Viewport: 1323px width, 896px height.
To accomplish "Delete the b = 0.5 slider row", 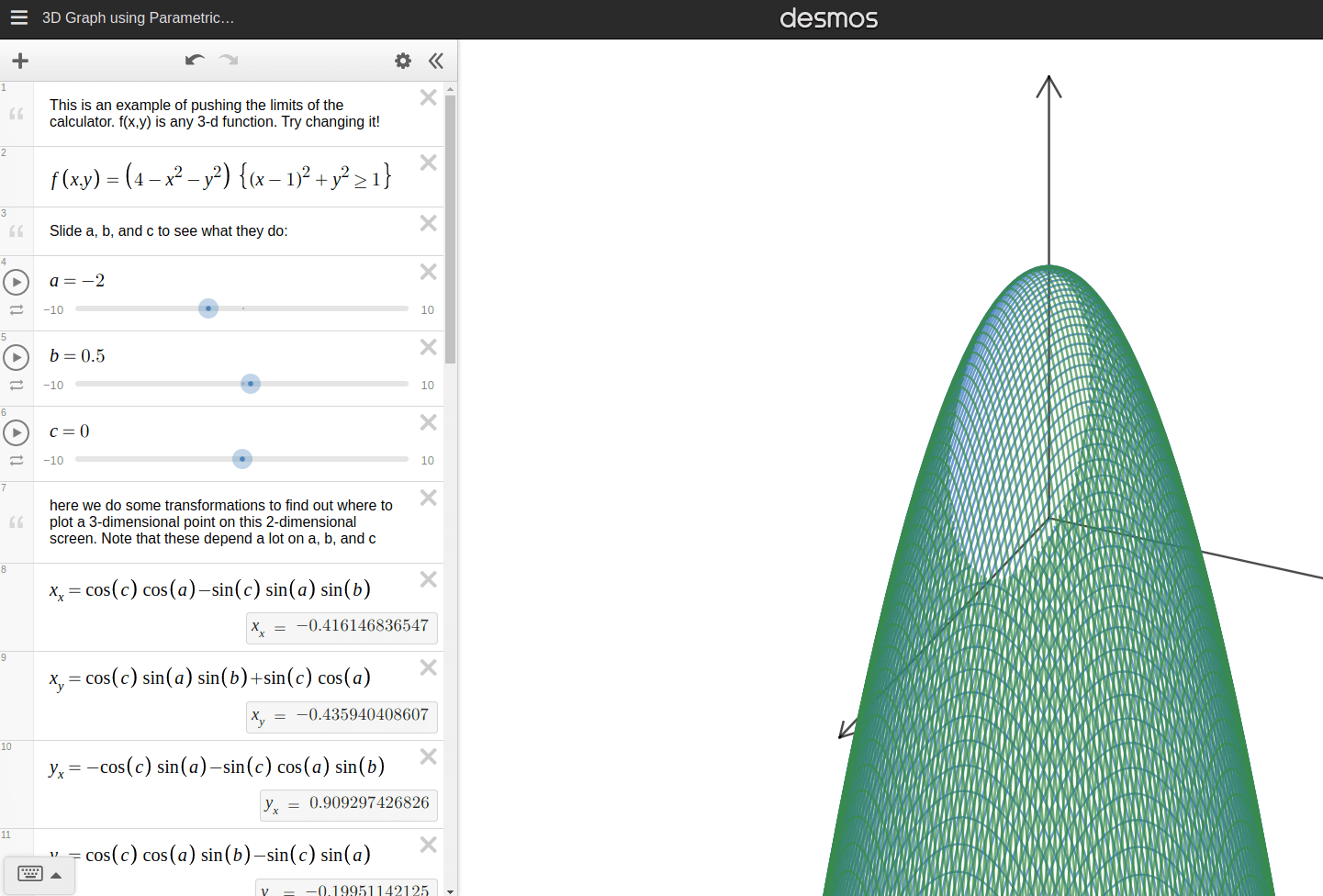I will [428, 347].
